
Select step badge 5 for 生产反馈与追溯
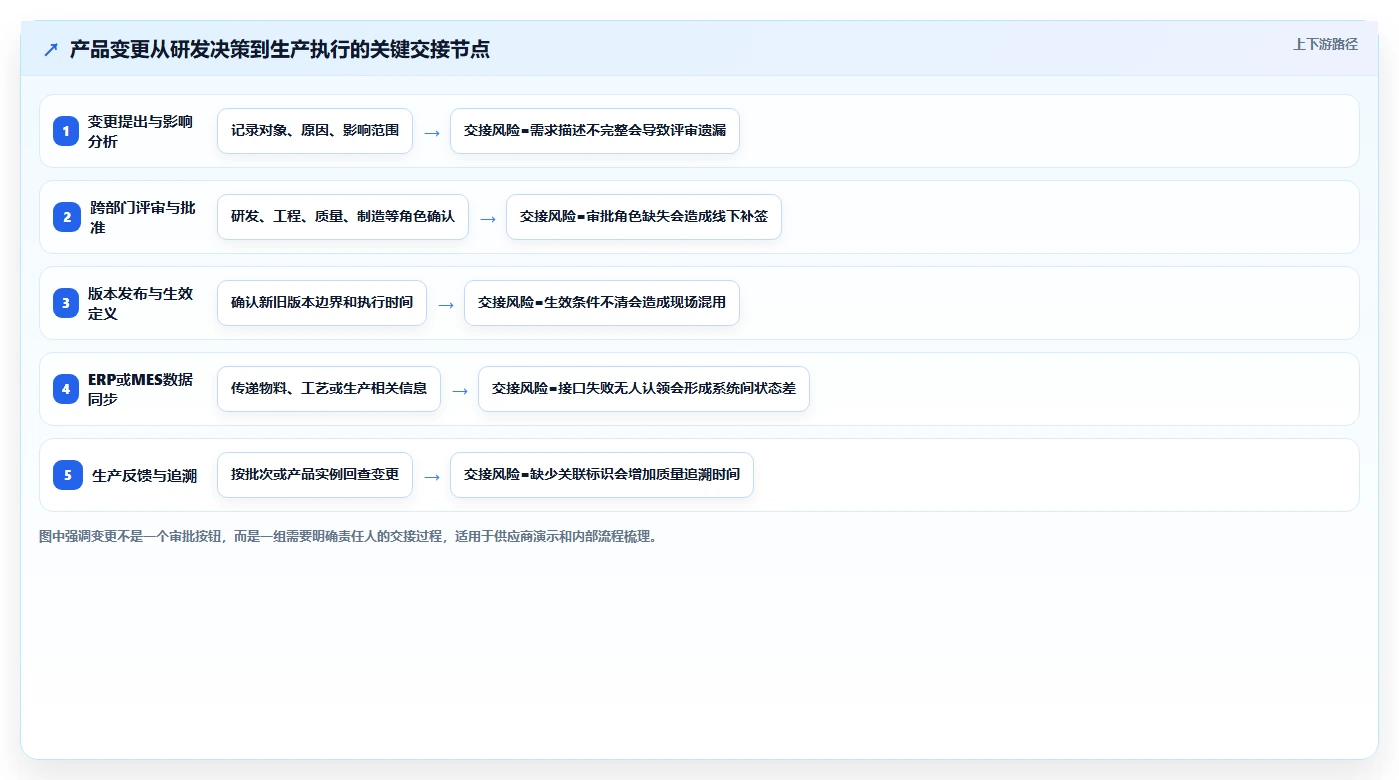(67, 475)
